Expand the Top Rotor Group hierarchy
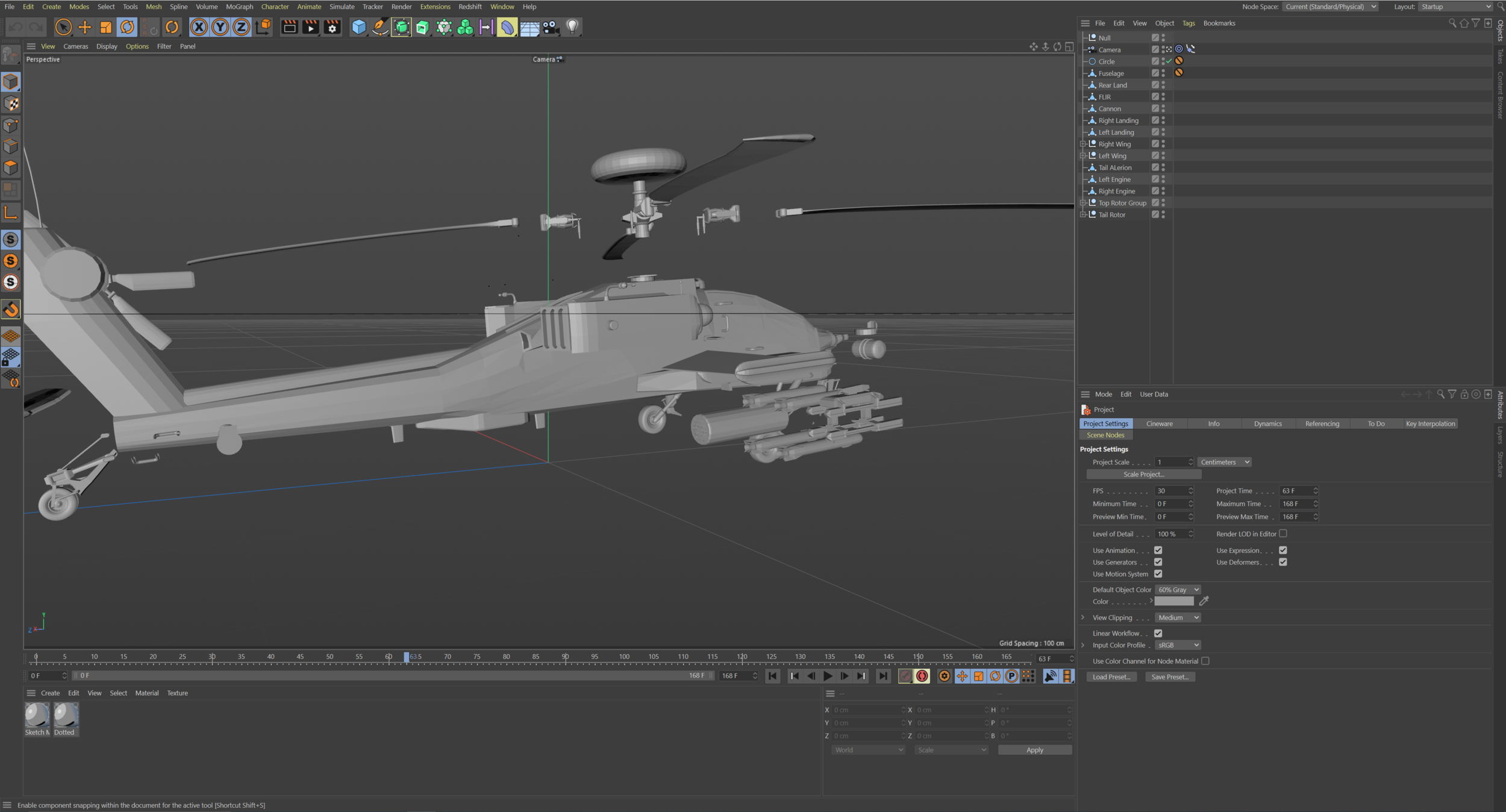The height and width of the screenshot is (812, 1506). tap(1083, 203)
